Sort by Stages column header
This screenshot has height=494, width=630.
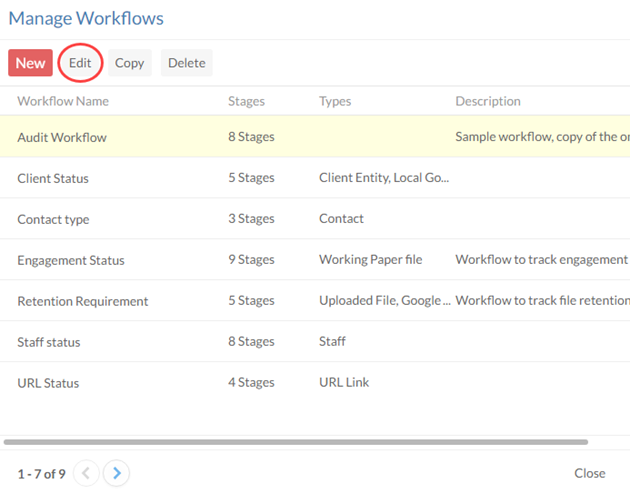point(246,101)
